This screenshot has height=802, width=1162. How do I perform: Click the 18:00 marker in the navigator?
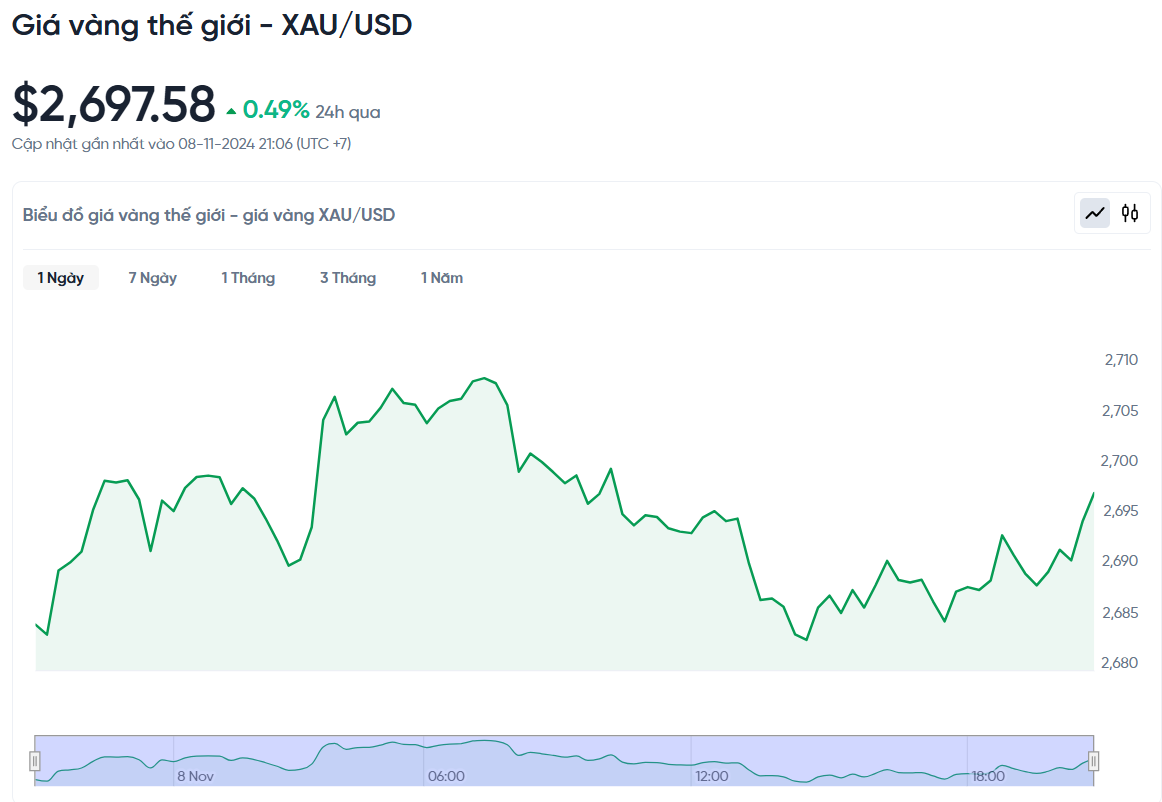988,776
